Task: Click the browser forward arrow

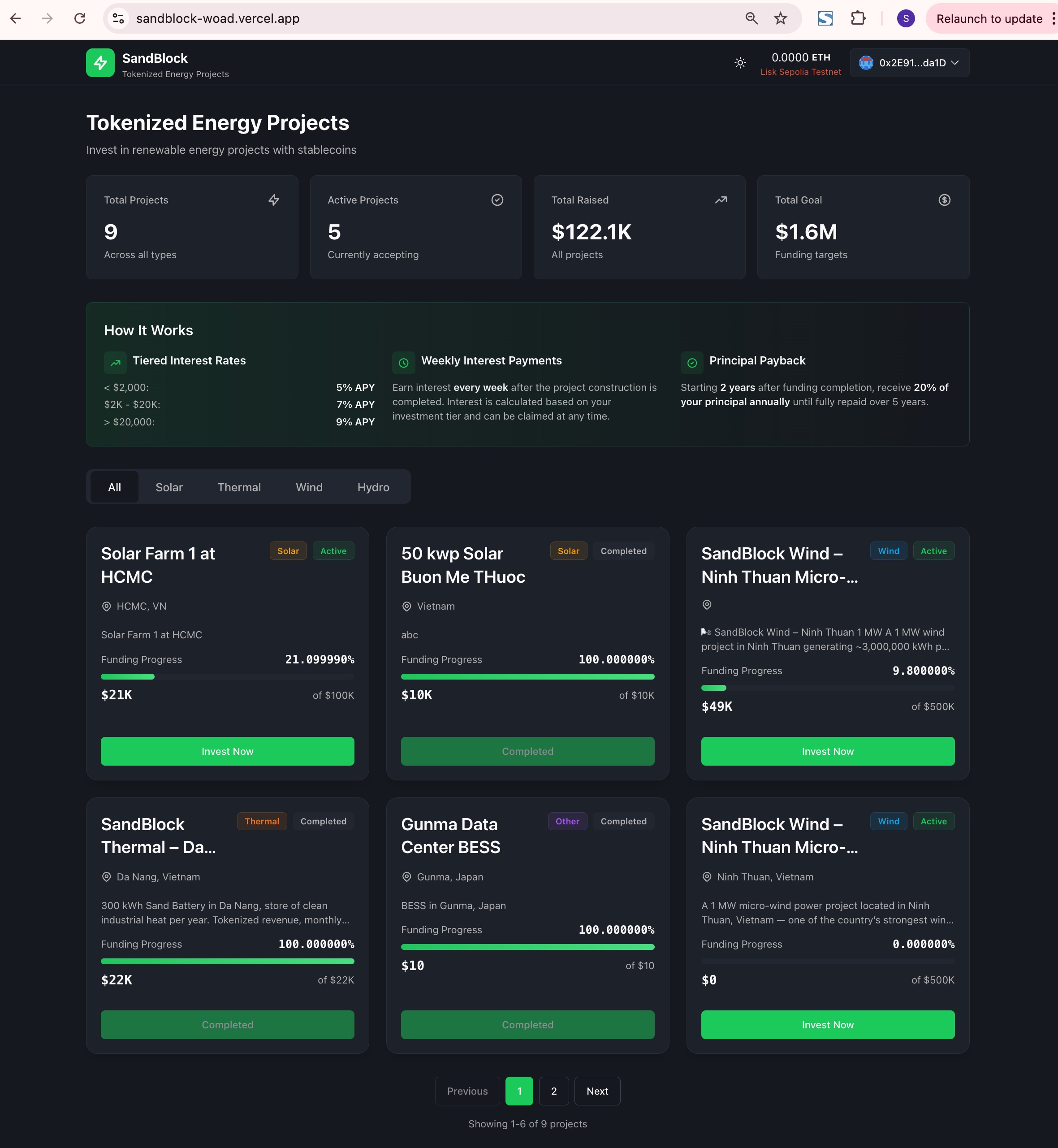Action: (48, 18)
